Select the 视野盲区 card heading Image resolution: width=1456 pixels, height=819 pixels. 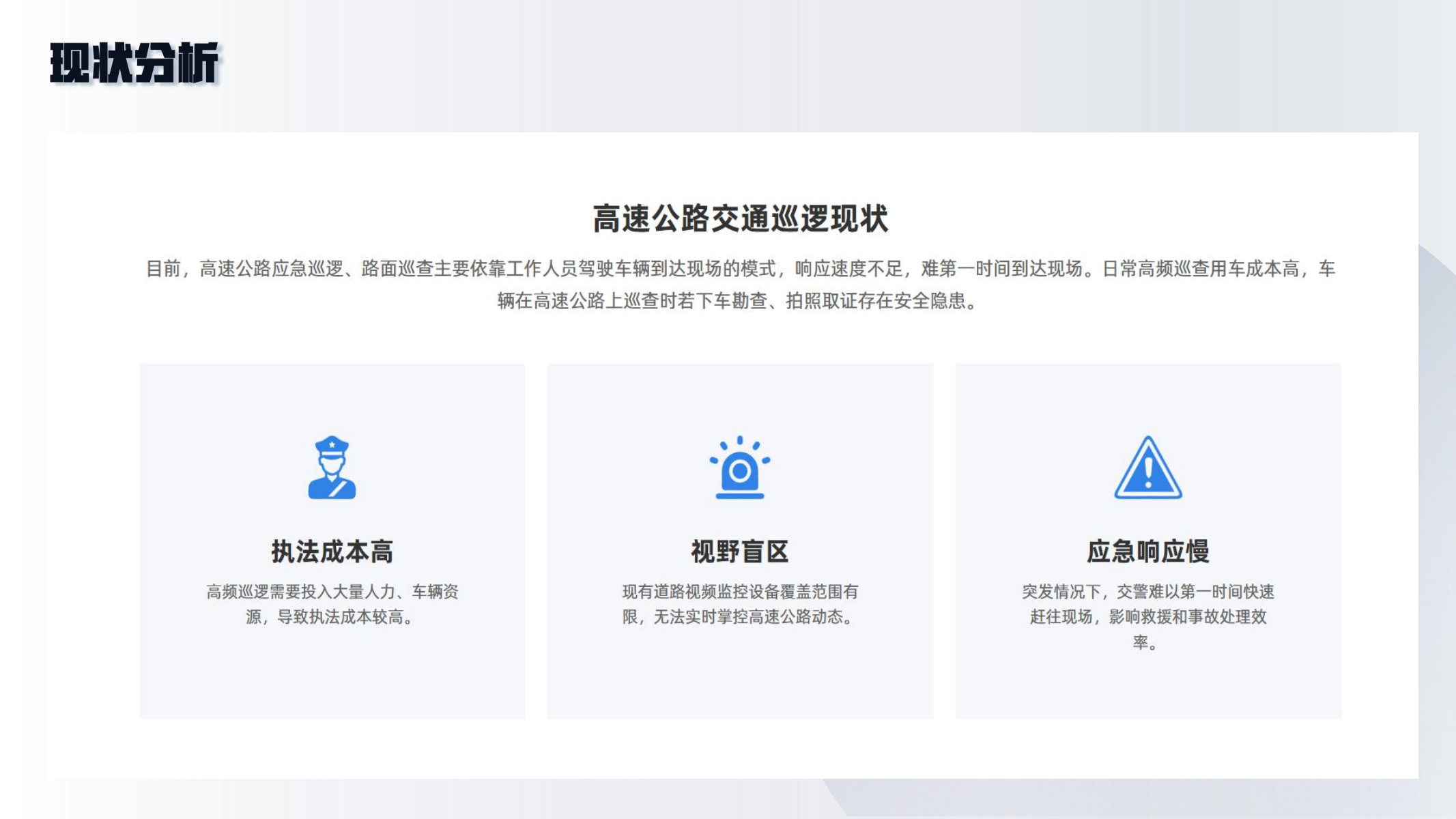tap(739, 551)
